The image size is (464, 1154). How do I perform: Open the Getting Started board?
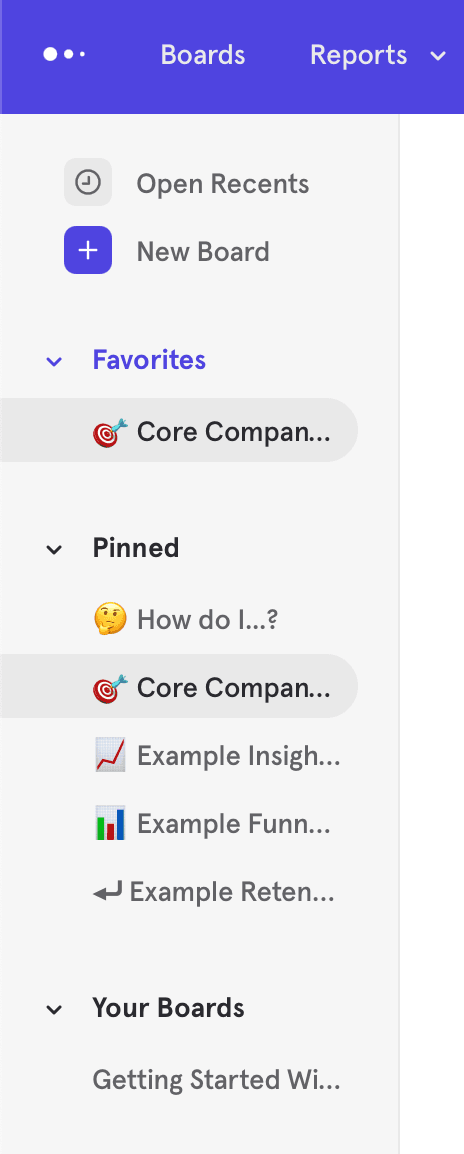click(216, 1080)
